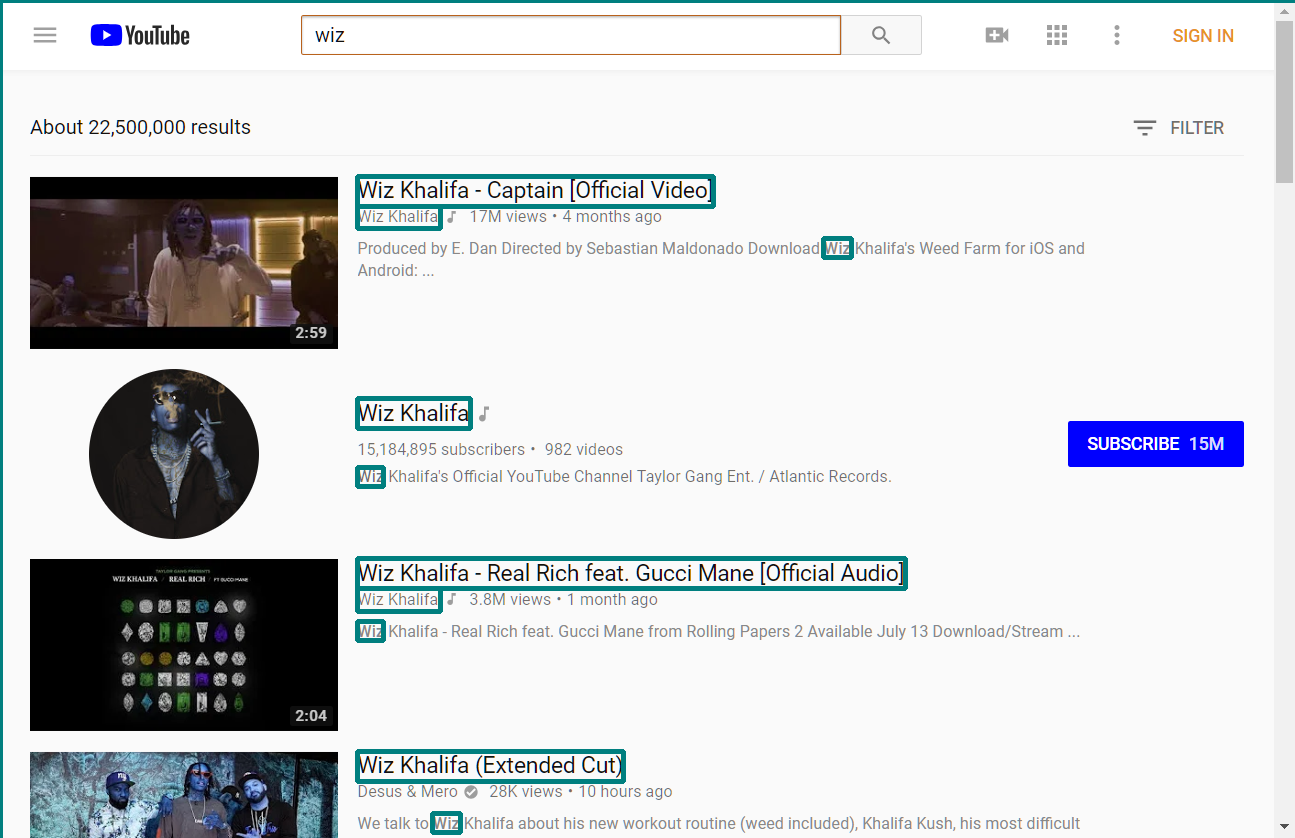
Task: Click the page vertical scrollbar thumb
Action: (x=1285, y=102)
